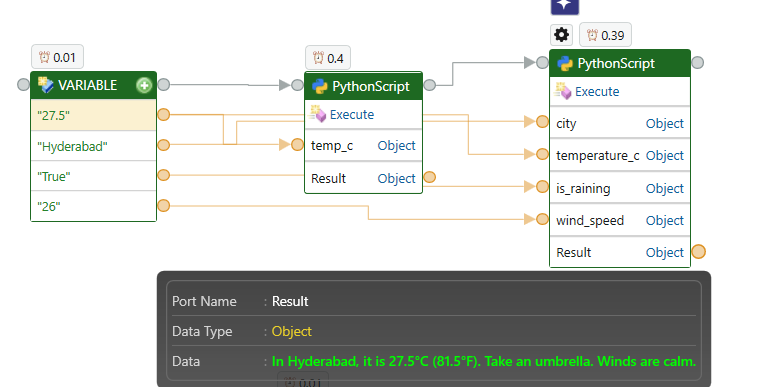Click the grey output port right of VARIABLE header

(x=164, y=84)
